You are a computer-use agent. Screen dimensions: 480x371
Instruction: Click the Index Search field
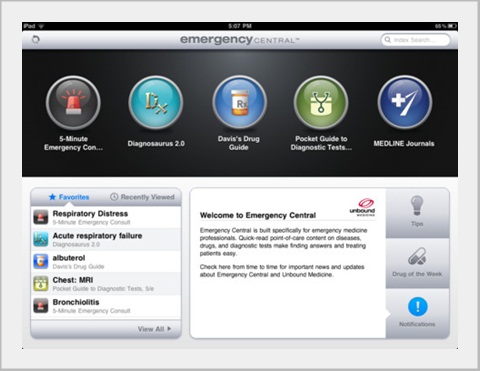(x=415, y=40)
